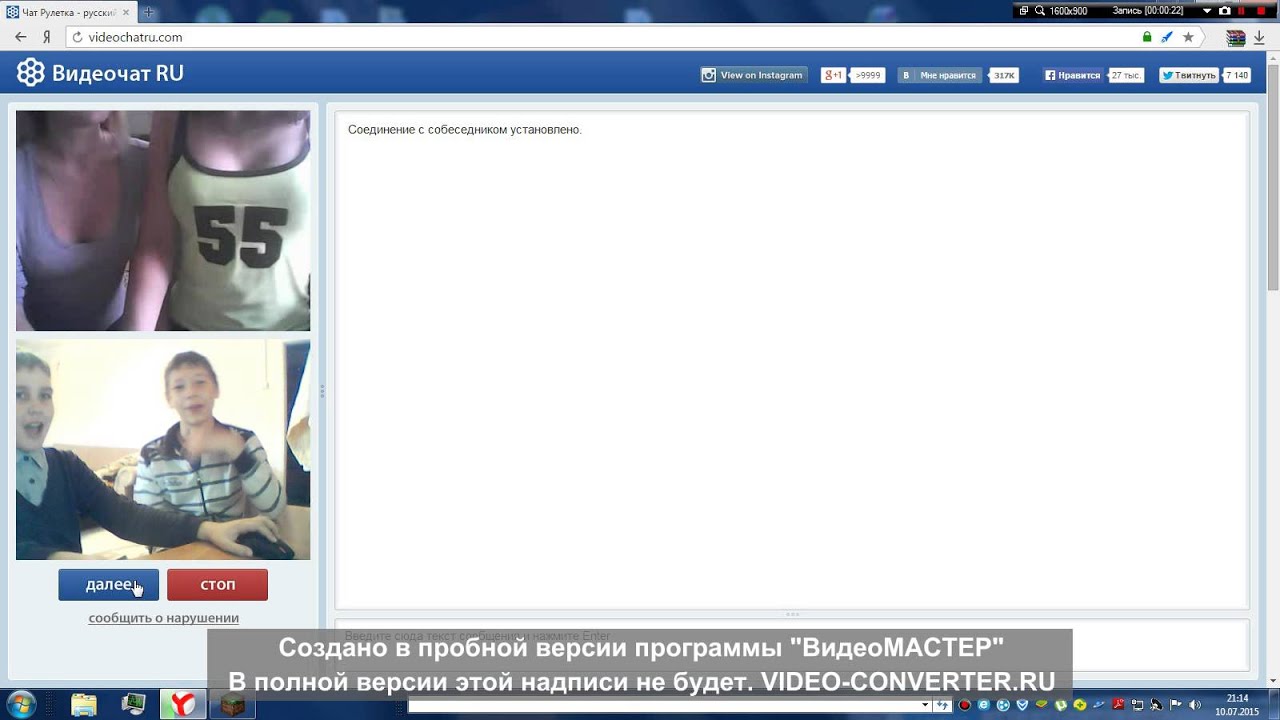Click the Соединение с собеседником установлено message
The image size is (1280, 720).
pyautogui.click(x=464, y=130)
